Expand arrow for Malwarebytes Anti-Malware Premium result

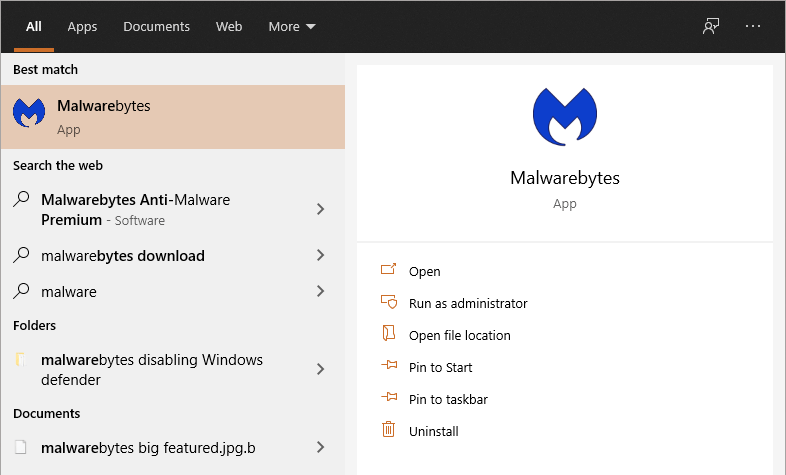pyautogui.click(x=320, y=209)
